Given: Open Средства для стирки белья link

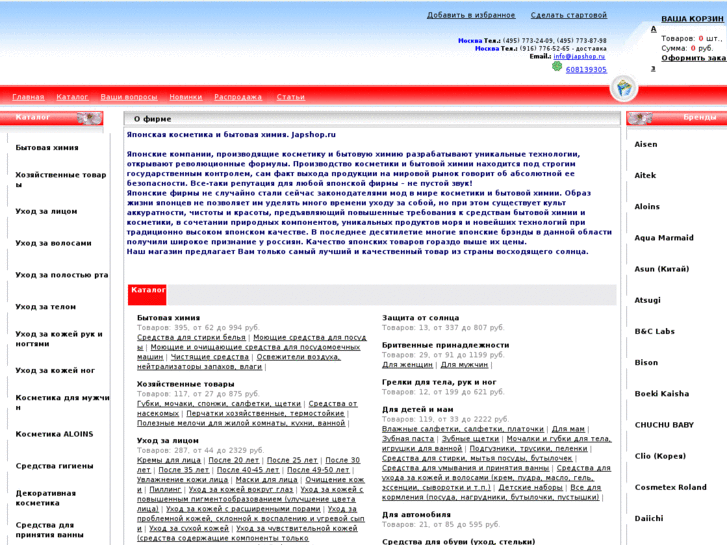Looking at the screenshot, I should (x=191, y=337).
